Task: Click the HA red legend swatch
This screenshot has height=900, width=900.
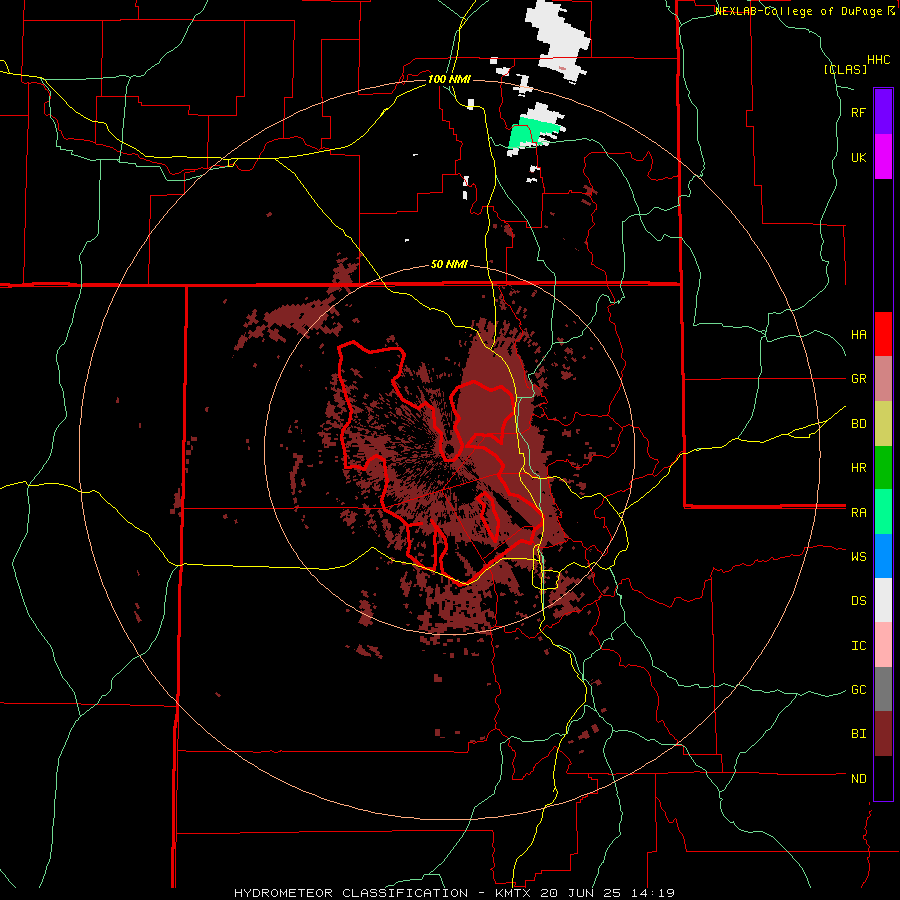Action: 883,334
